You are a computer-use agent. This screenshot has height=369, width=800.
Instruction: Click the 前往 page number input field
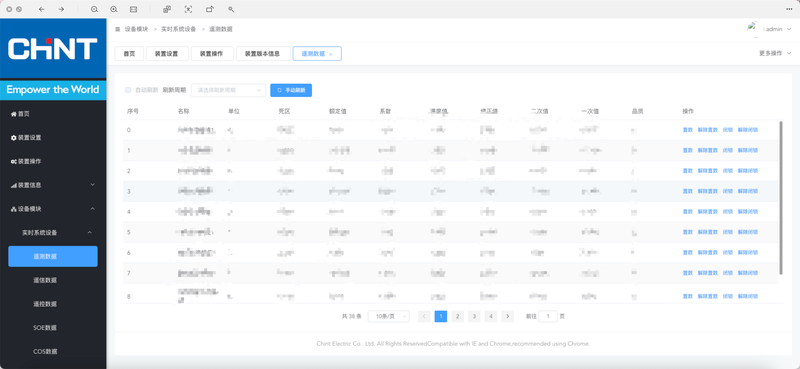(548, 316)
